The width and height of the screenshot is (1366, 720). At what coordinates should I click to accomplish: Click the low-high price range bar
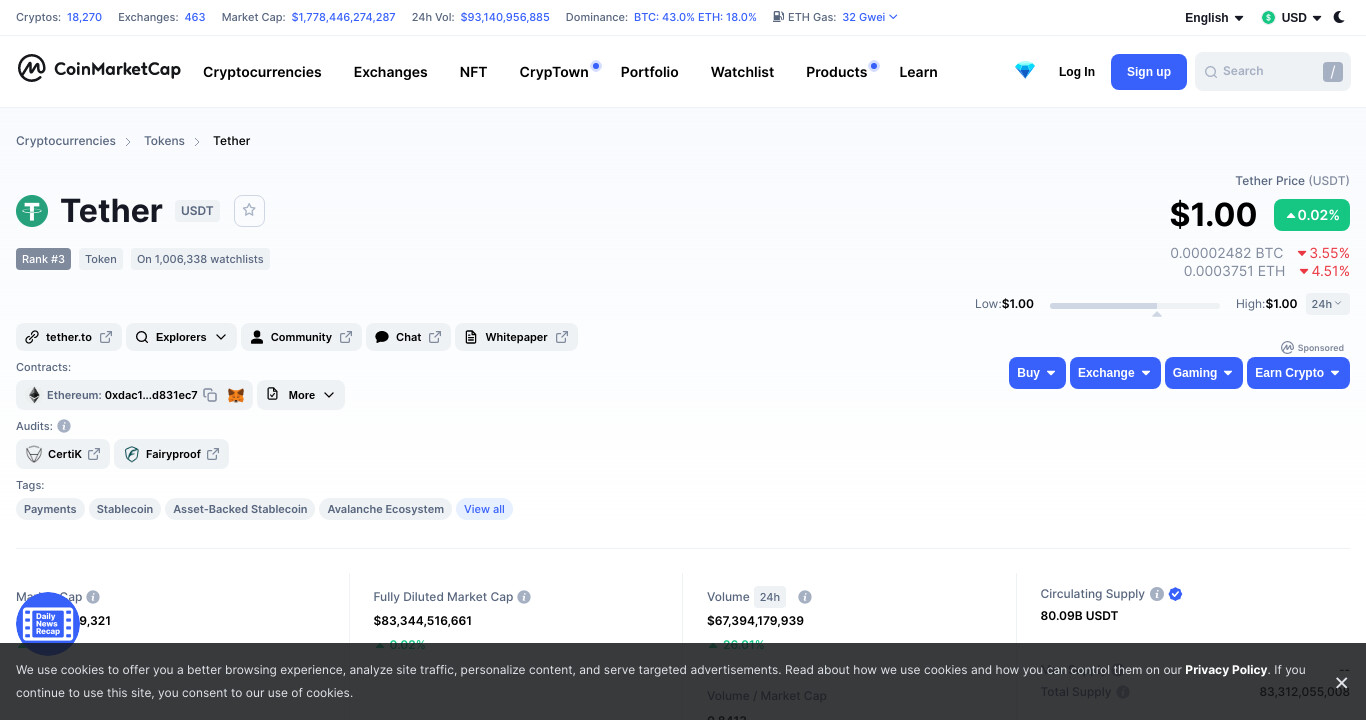click(x=1135, y=305)
